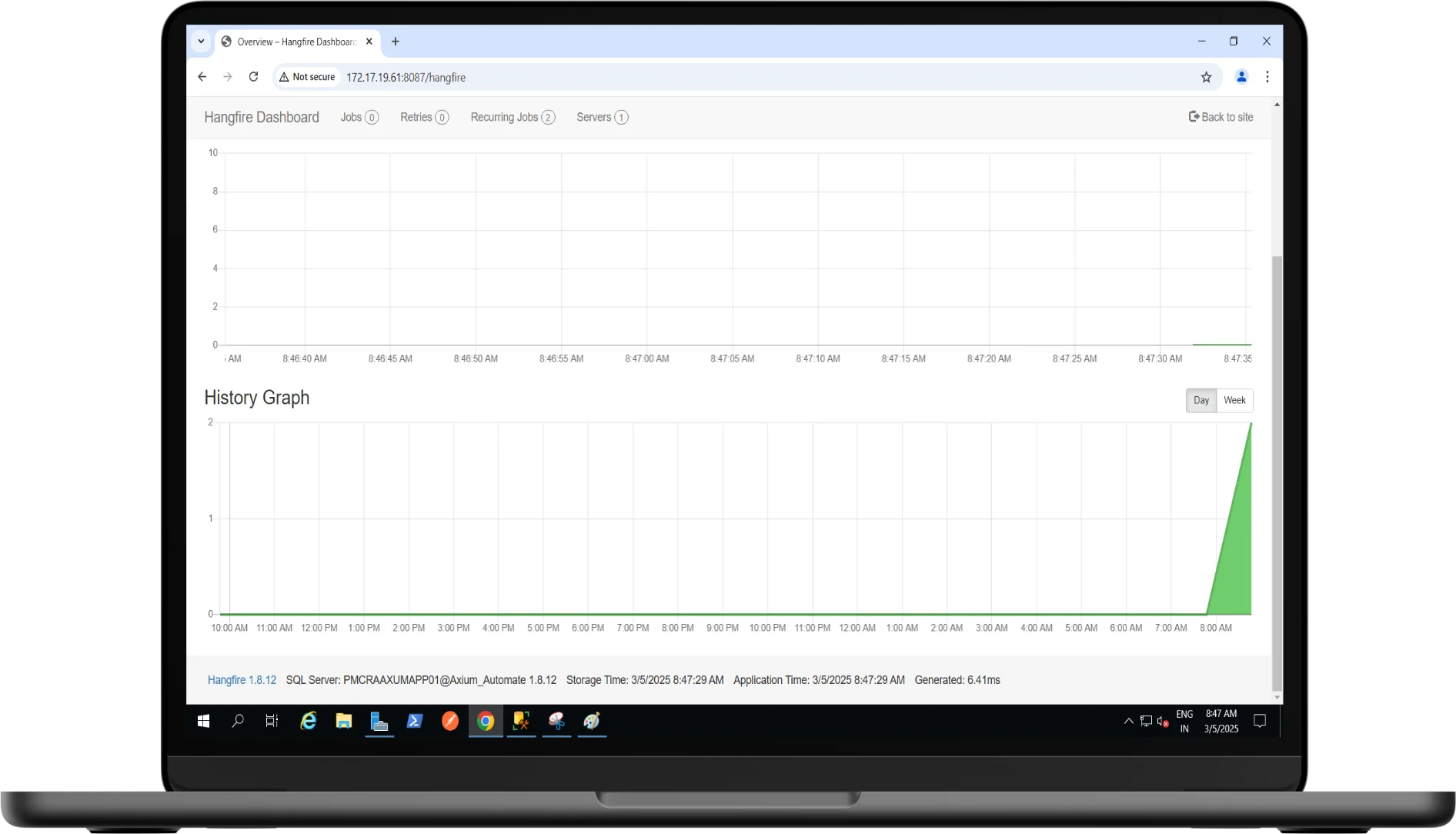The image size is (1456, 834).
Task: Click the SQL Server footer text
Action: click(421, 680)
